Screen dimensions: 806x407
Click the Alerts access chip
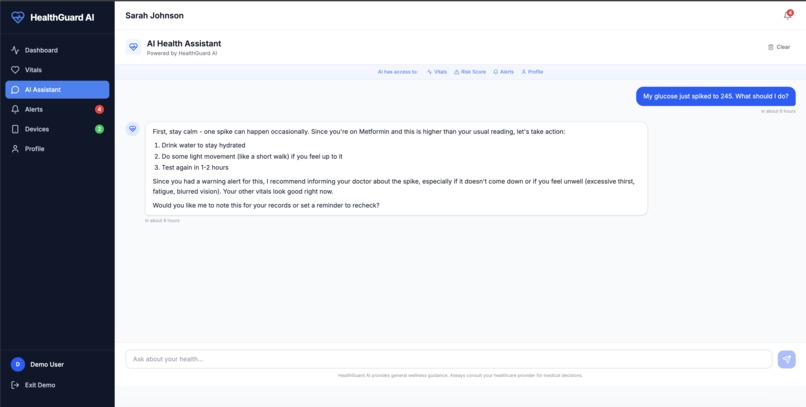click(x=503, y=72)
